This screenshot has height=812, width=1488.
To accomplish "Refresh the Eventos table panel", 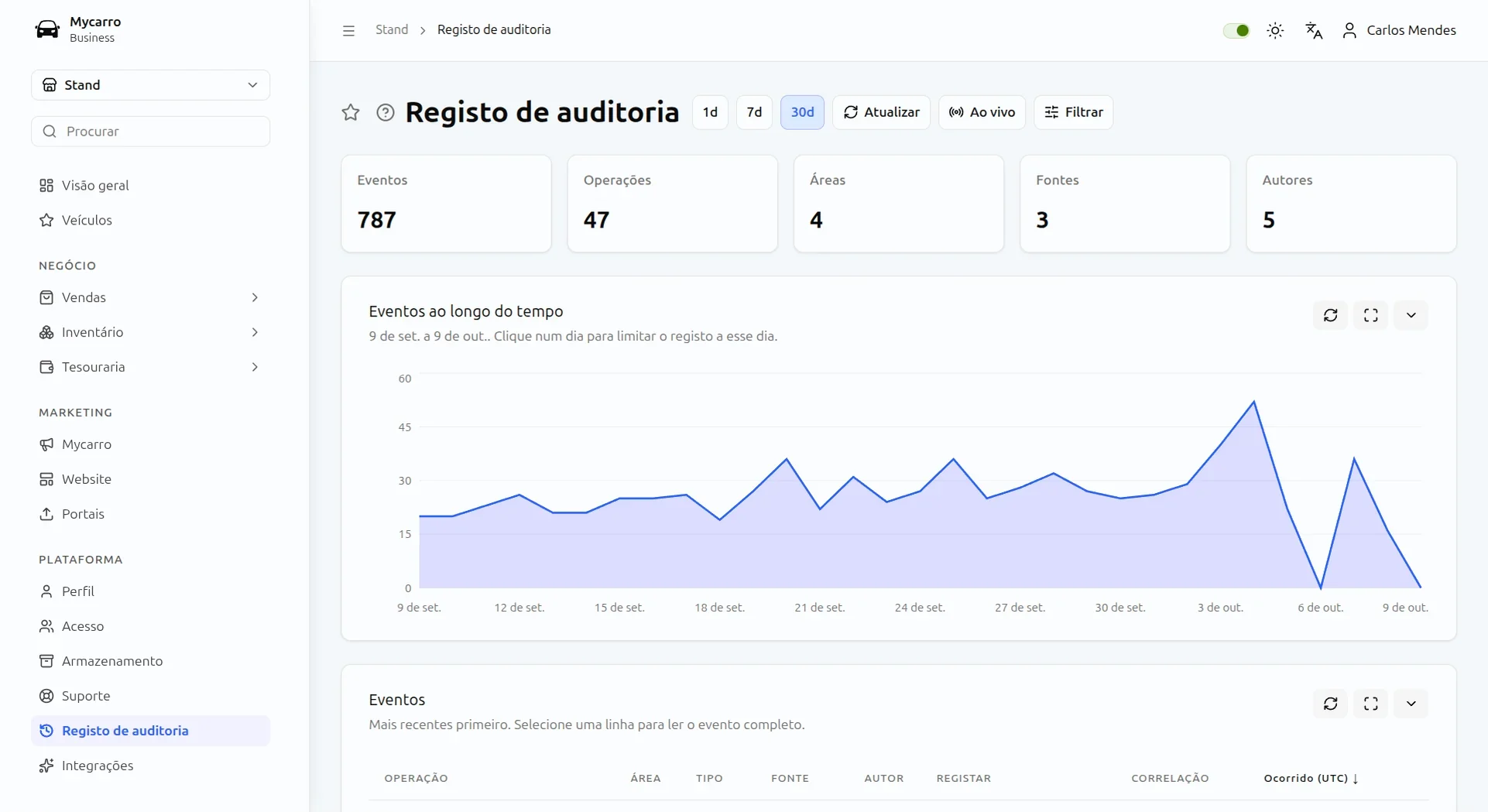I will (x=1331, y=704).
